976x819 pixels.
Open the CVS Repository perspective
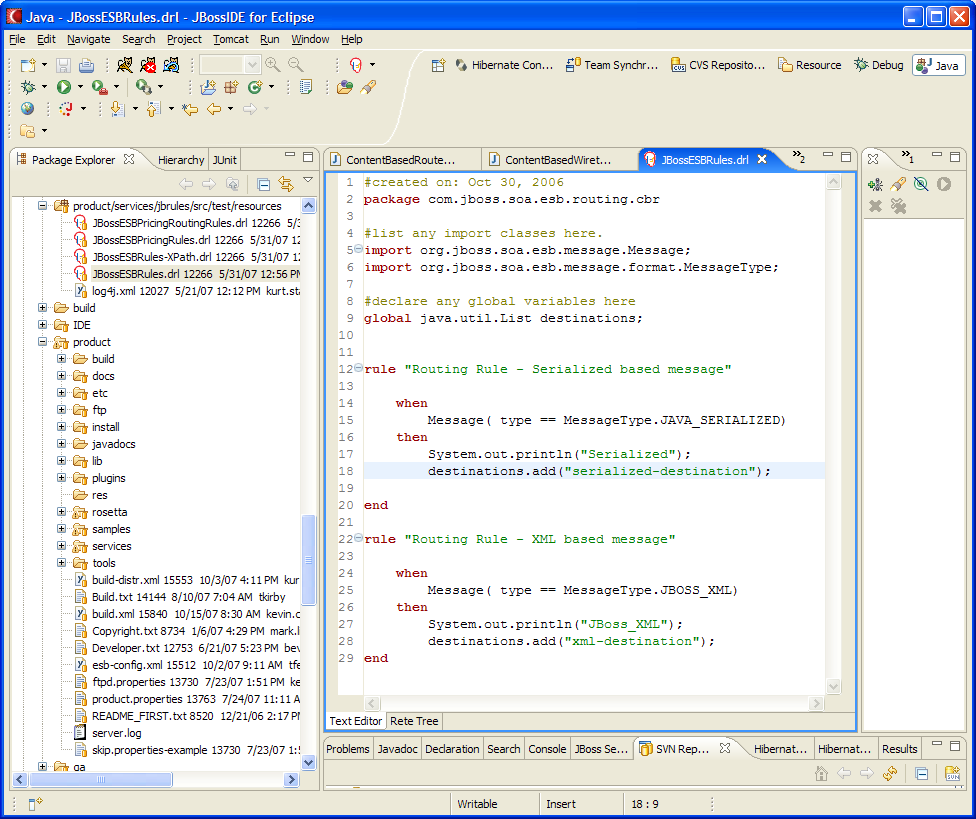pos(718,65)
